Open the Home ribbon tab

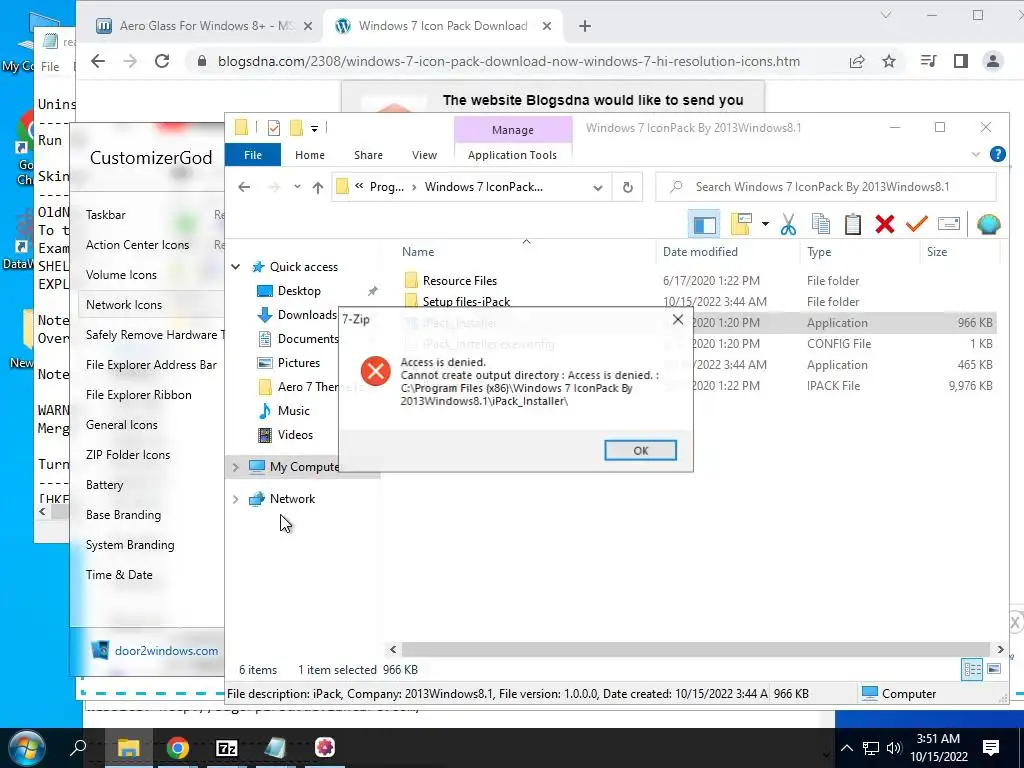coord(310,155)
